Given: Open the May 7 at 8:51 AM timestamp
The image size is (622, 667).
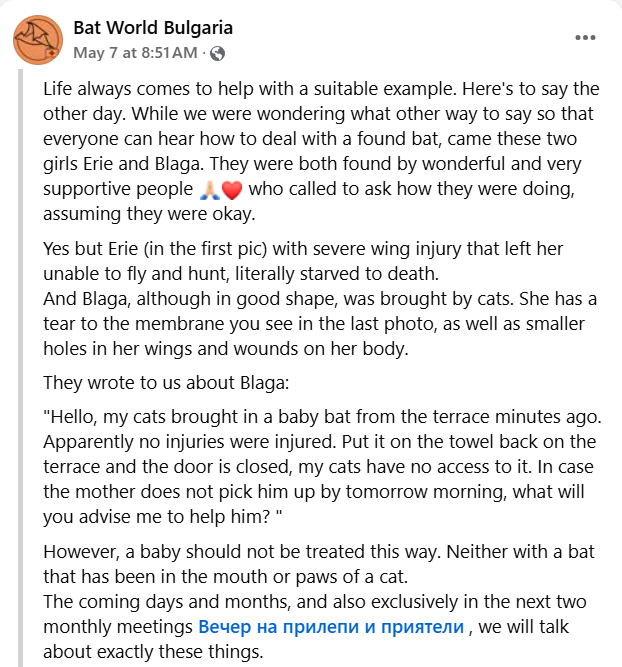Looking at the screenshot, I should tap(135, 53).
